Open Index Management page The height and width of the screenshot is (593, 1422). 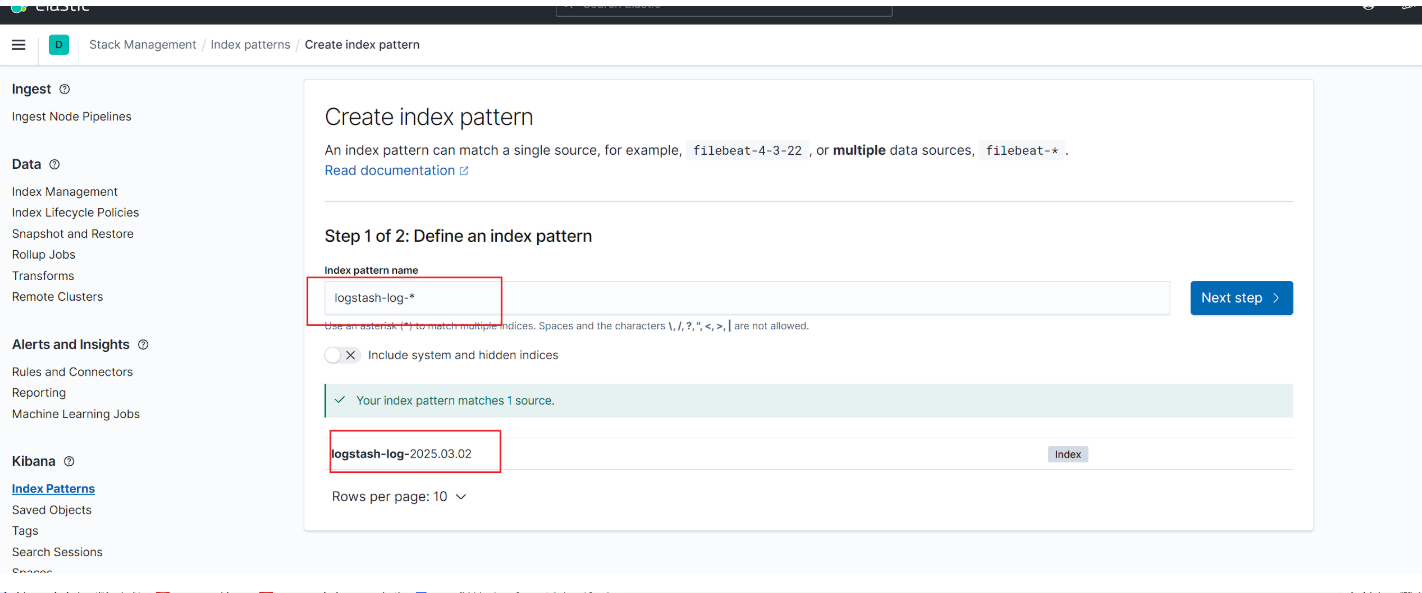pyautogui.click(x=65, y=192)
